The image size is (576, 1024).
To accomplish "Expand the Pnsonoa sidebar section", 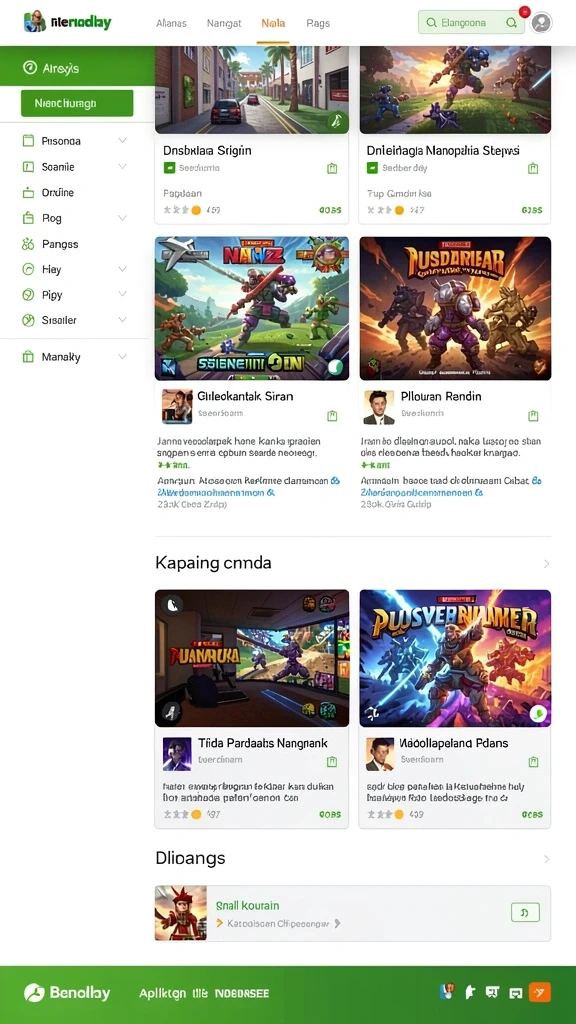I will 122,140.
